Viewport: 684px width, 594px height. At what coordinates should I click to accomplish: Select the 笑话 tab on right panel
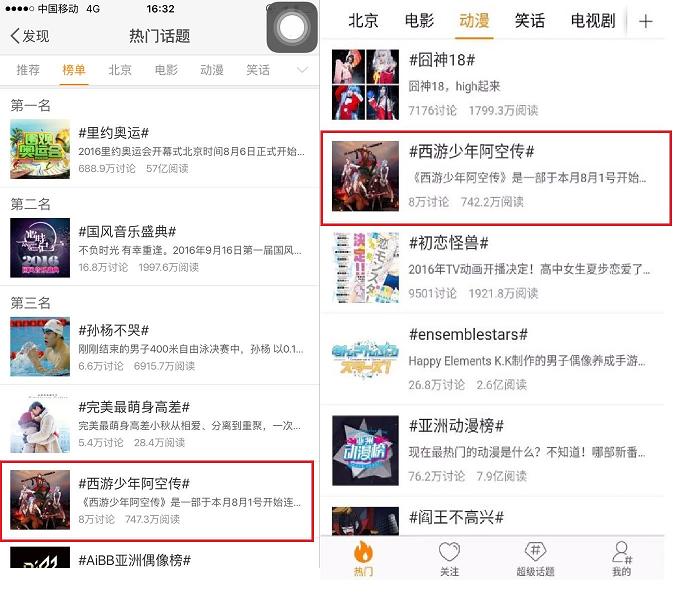(x=530, y=20)
